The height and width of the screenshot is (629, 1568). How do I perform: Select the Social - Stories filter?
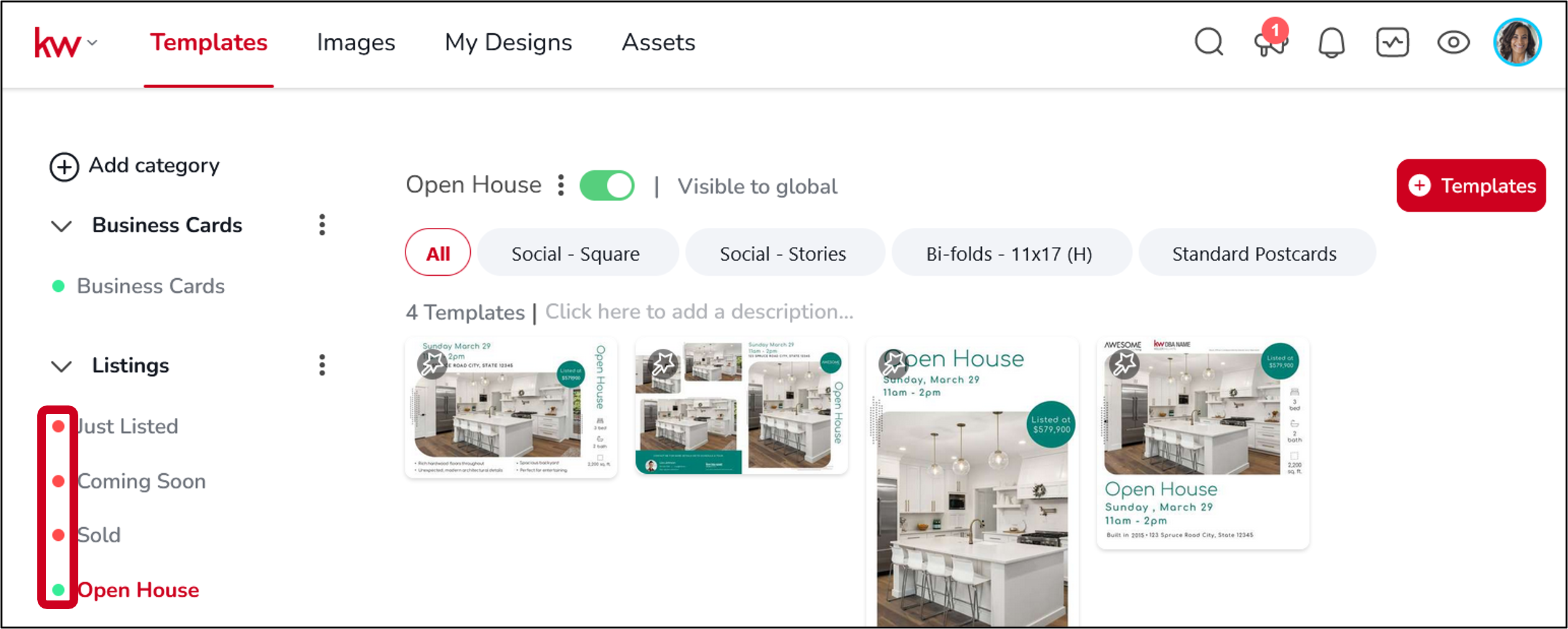click(783, 253)
